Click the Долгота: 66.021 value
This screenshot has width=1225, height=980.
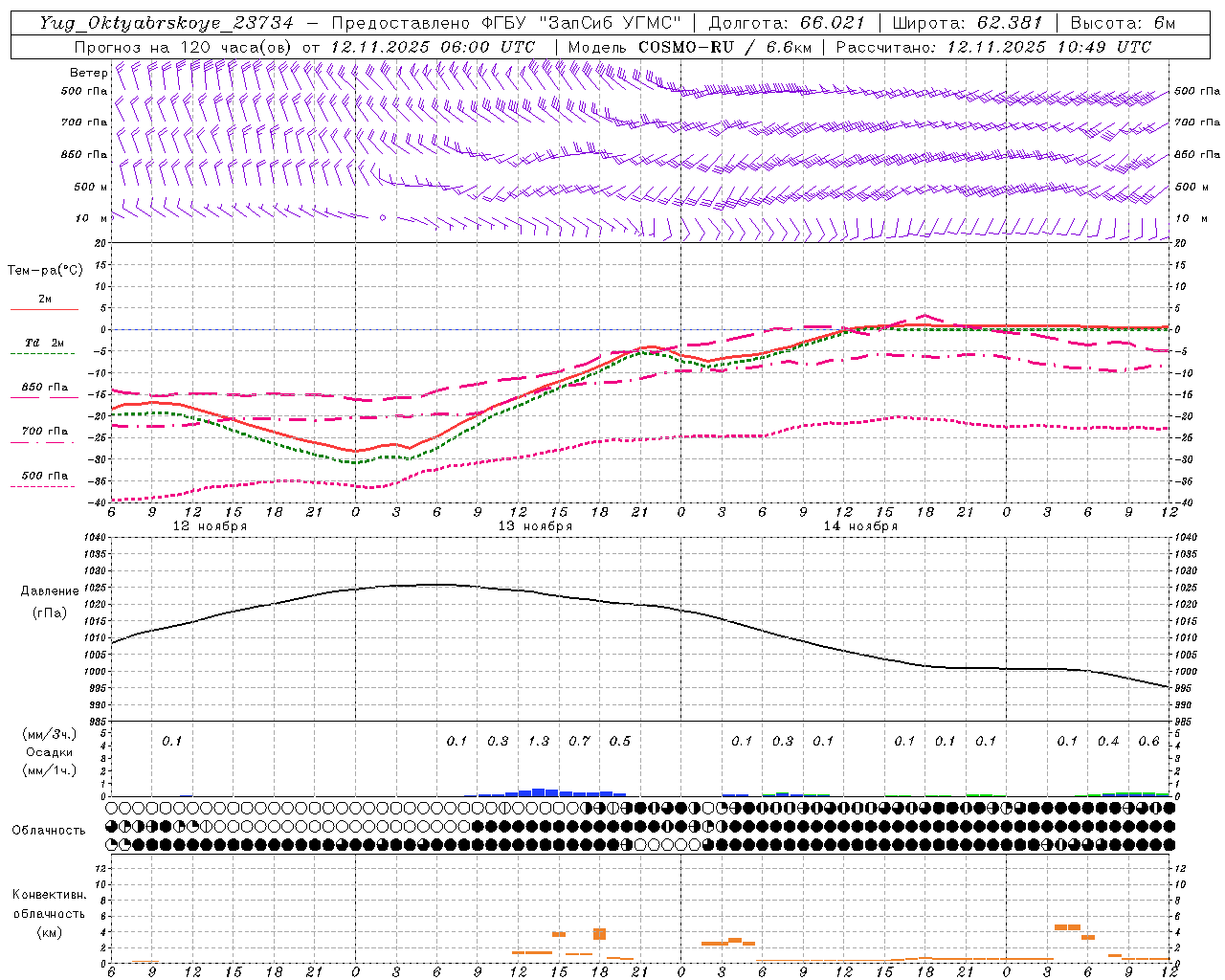pos(787,23)
